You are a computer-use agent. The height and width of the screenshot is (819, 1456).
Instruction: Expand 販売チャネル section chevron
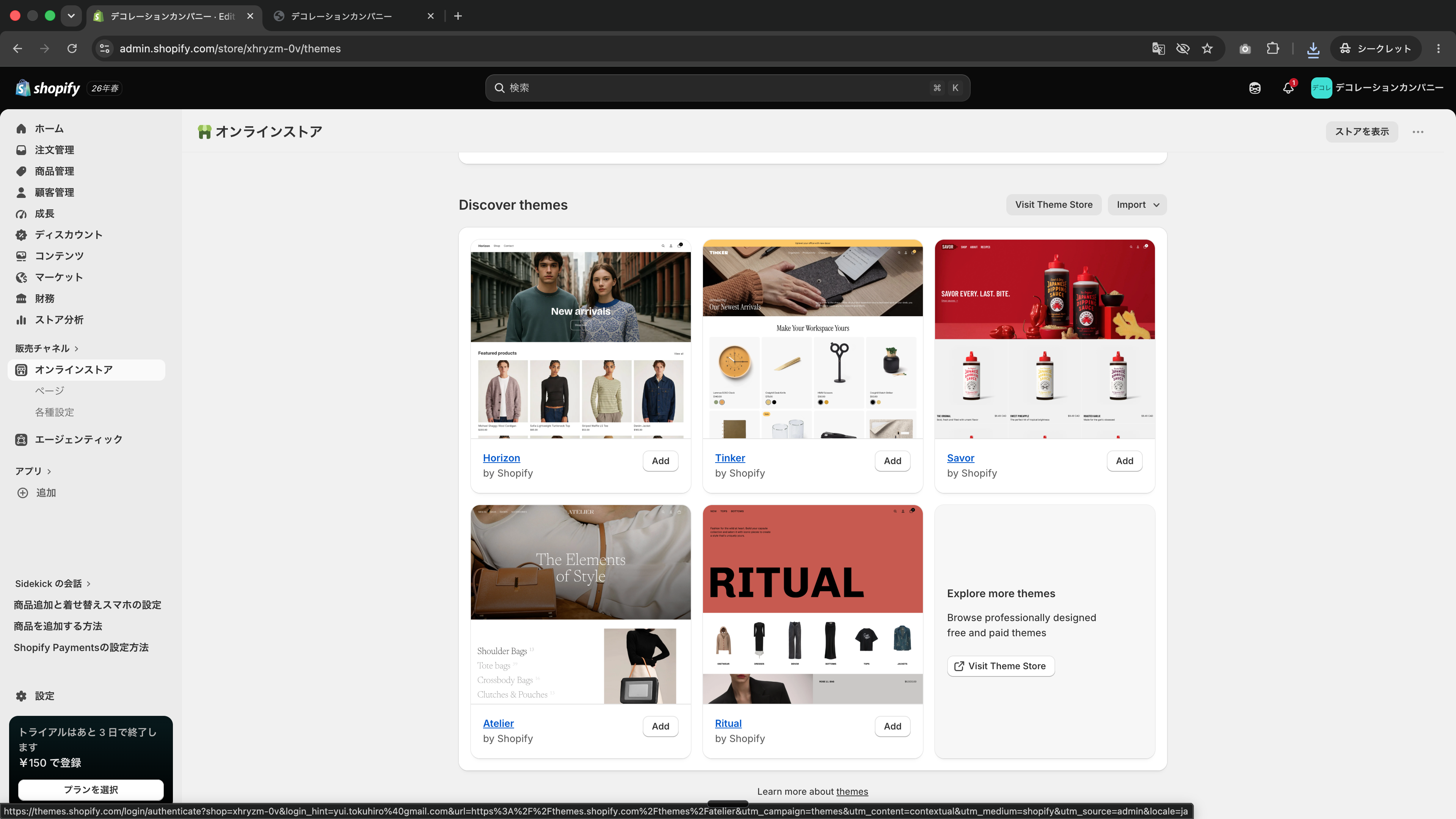[x=77, y=349]
